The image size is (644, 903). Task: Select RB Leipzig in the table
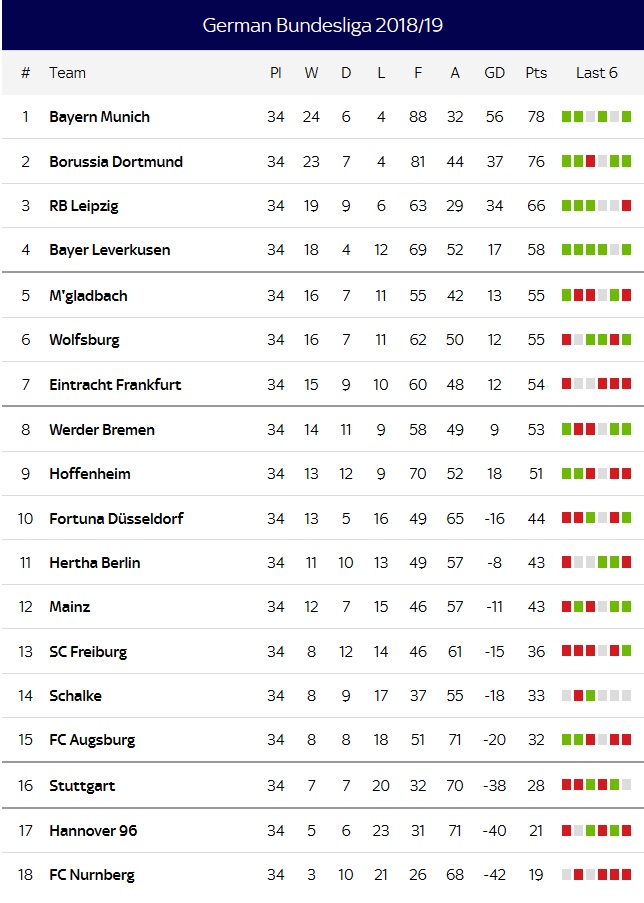(x=83, y=206)
